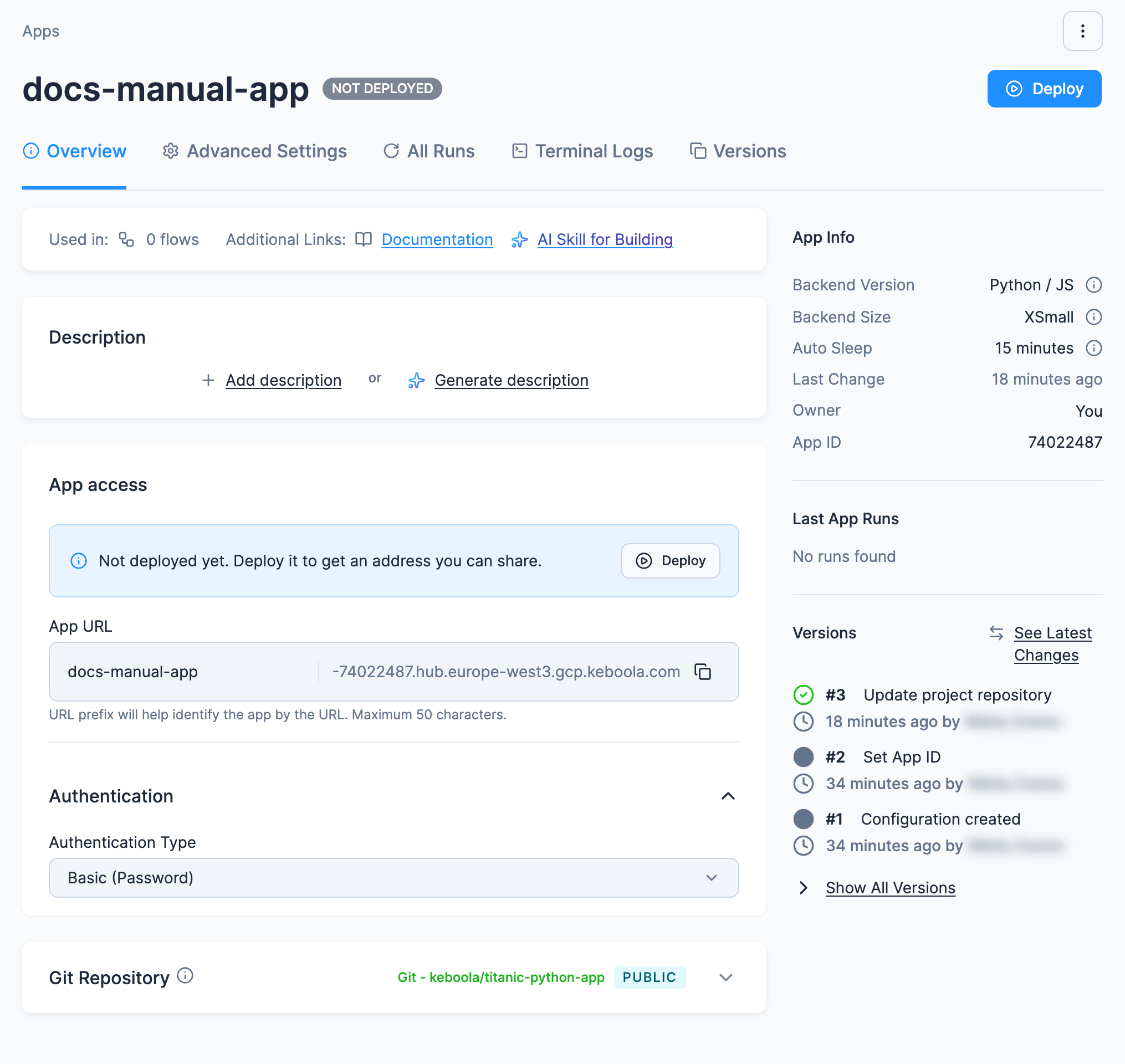Click version #3 Update project repository
The width and height of the screenshot is (1125, 1064).
[938, 695]
